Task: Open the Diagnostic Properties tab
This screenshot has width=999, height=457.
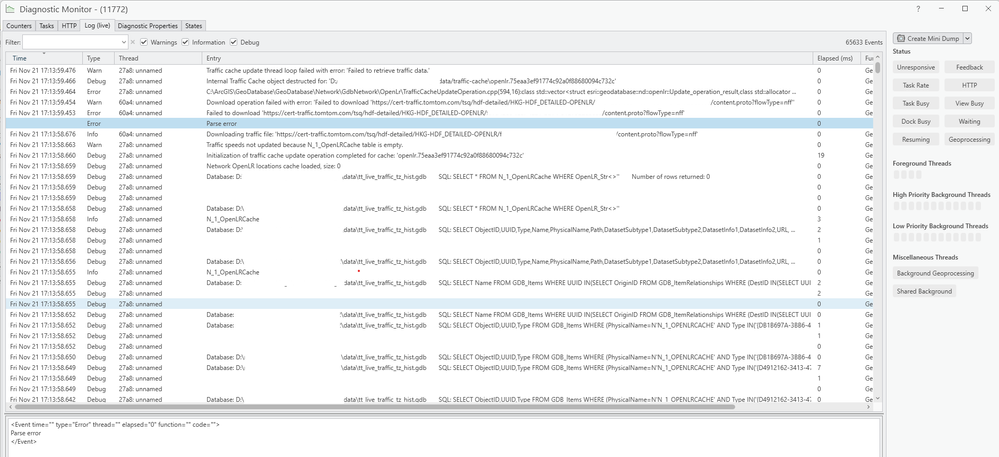Action: click(148, 25)
